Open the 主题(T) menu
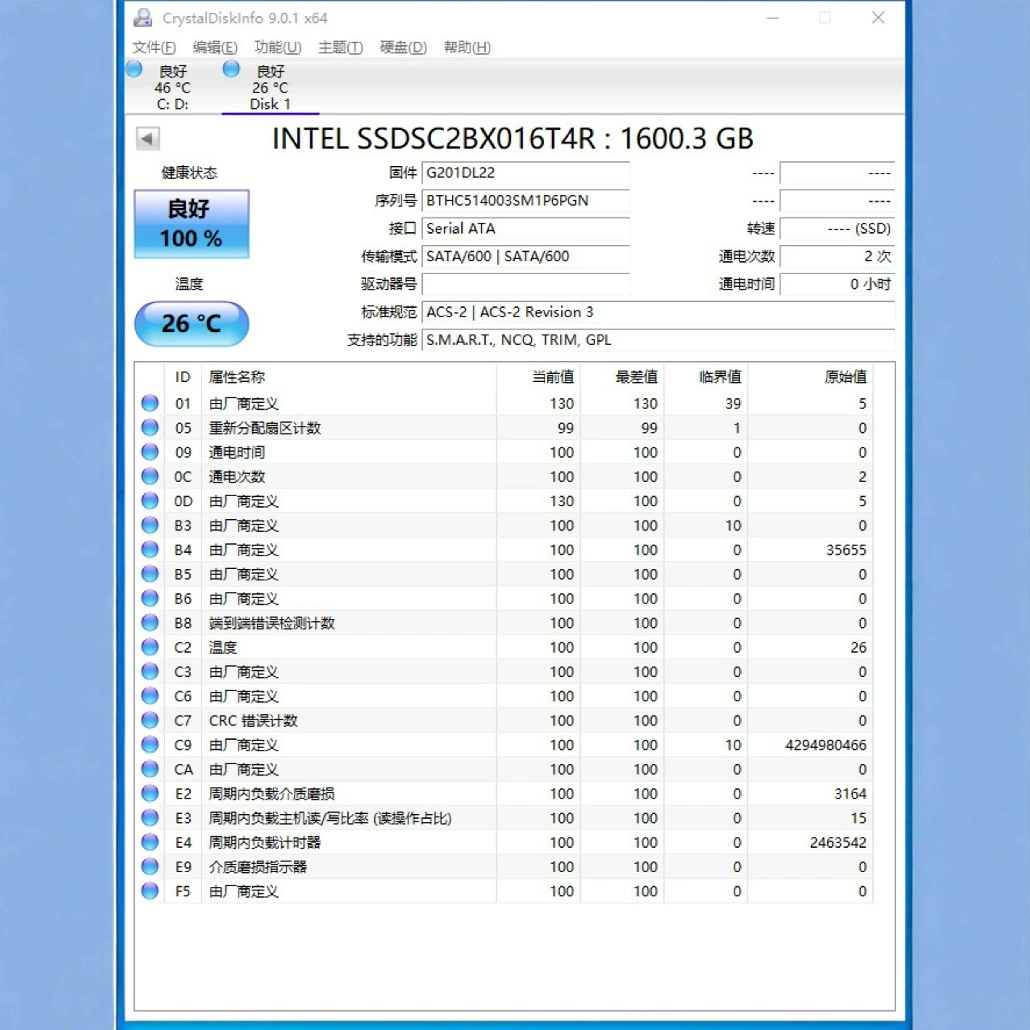This screenshot has width=1030, height=1030. (x=340, y=47)
